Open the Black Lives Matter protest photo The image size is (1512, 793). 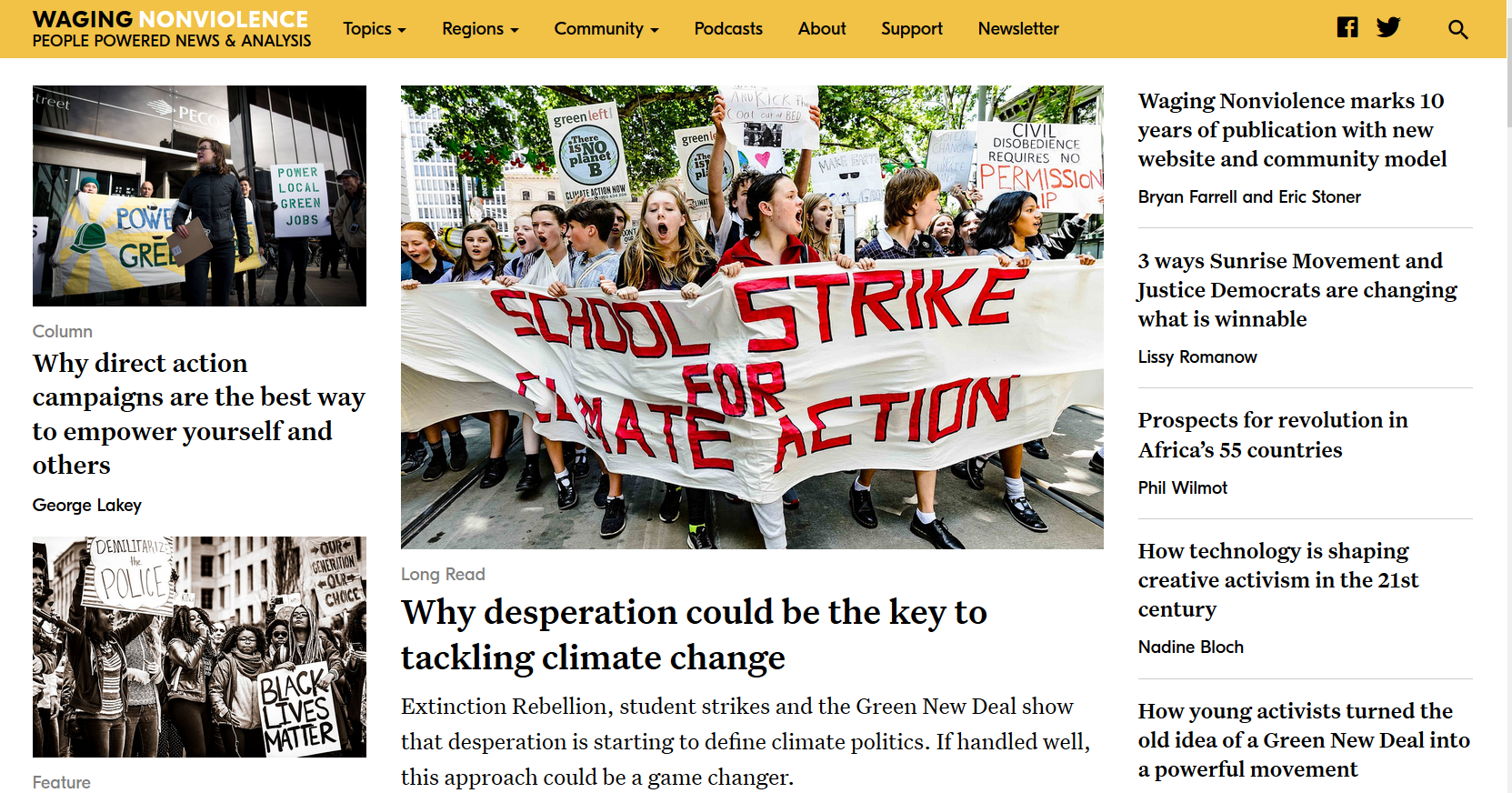pos(199,647)
